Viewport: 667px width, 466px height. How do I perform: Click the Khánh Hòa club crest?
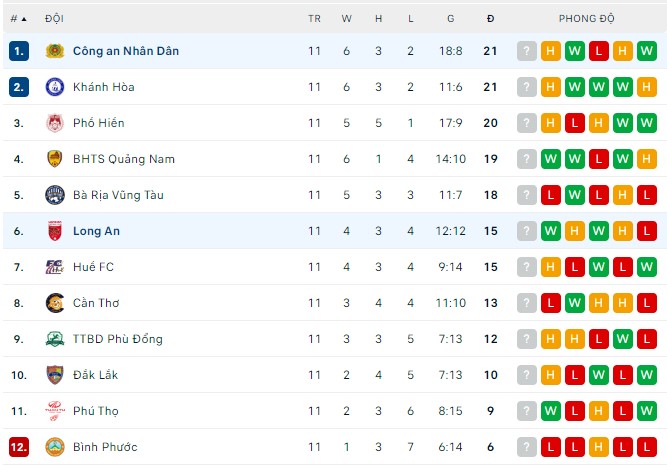coord(55,87)
